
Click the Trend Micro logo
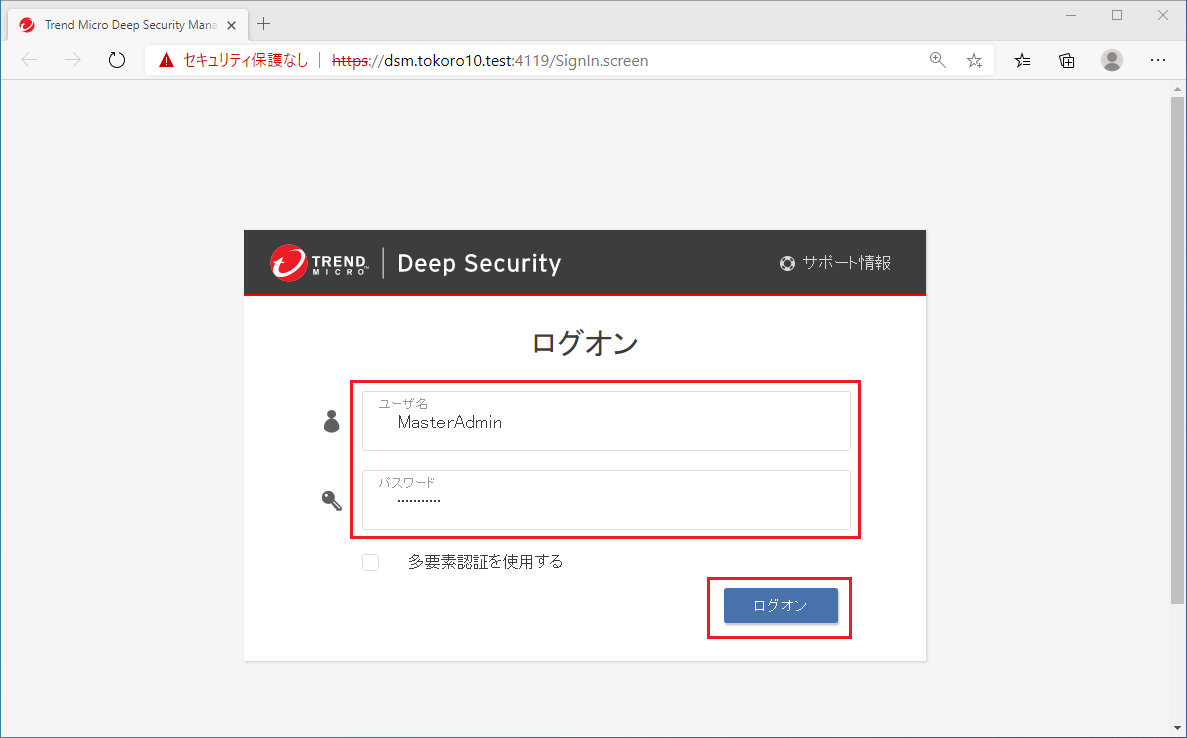click(x=319, y=263)
